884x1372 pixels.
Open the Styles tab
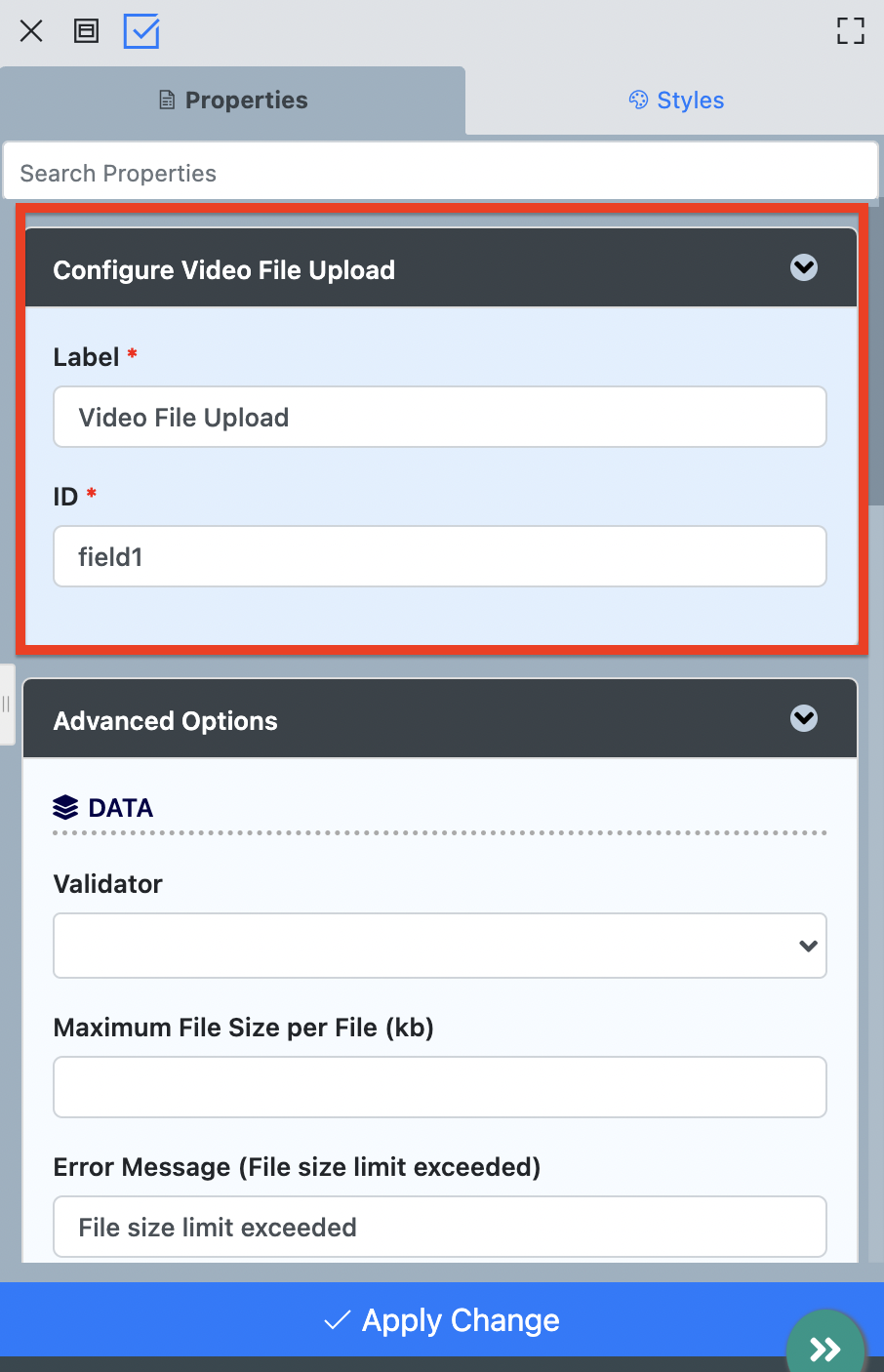click(x=675, y=101)
